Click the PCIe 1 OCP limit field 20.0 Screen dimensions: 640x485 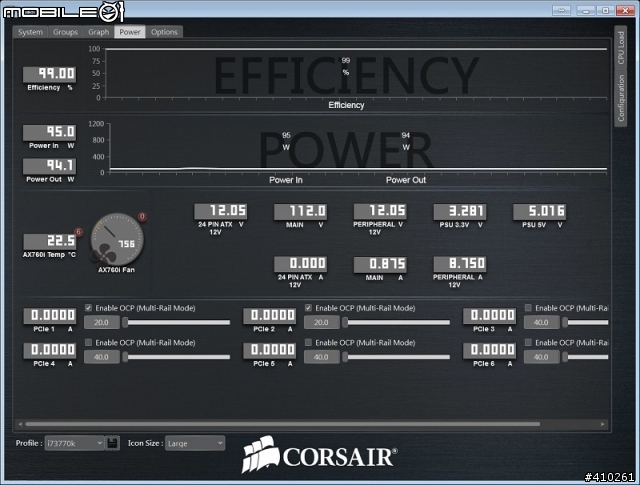102,323
